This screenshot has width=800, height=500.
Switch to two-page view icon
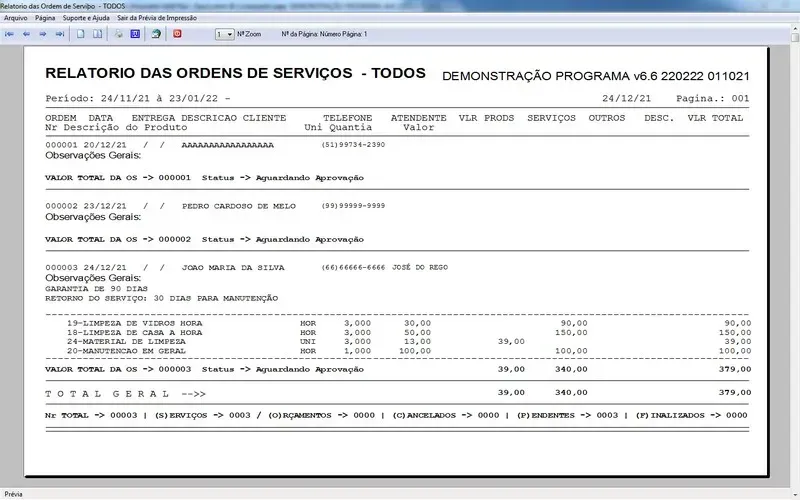97,34
